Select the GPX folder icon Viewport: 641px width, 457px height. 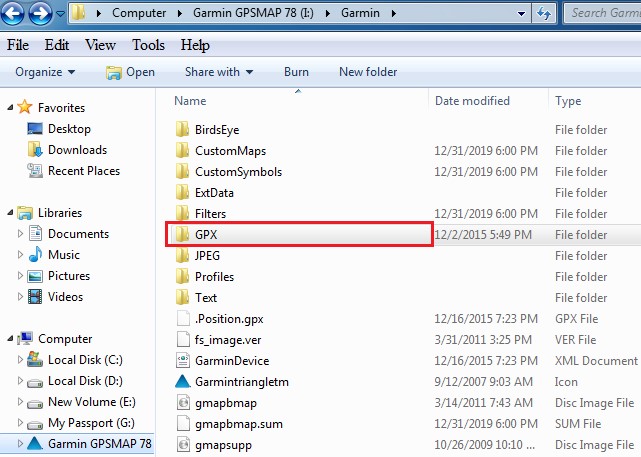tap(182, 234)
